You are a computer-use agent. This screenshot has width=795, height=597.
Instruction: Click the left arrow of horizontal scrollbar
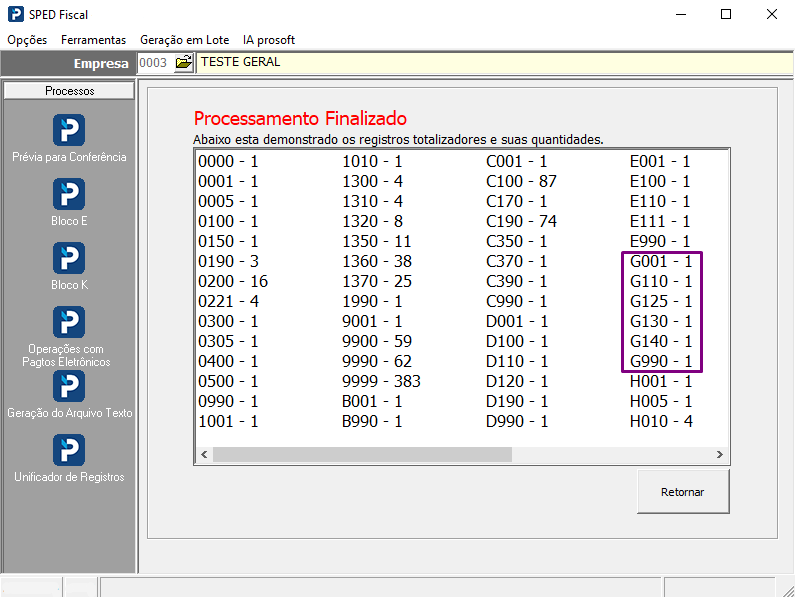pos(204,454)
